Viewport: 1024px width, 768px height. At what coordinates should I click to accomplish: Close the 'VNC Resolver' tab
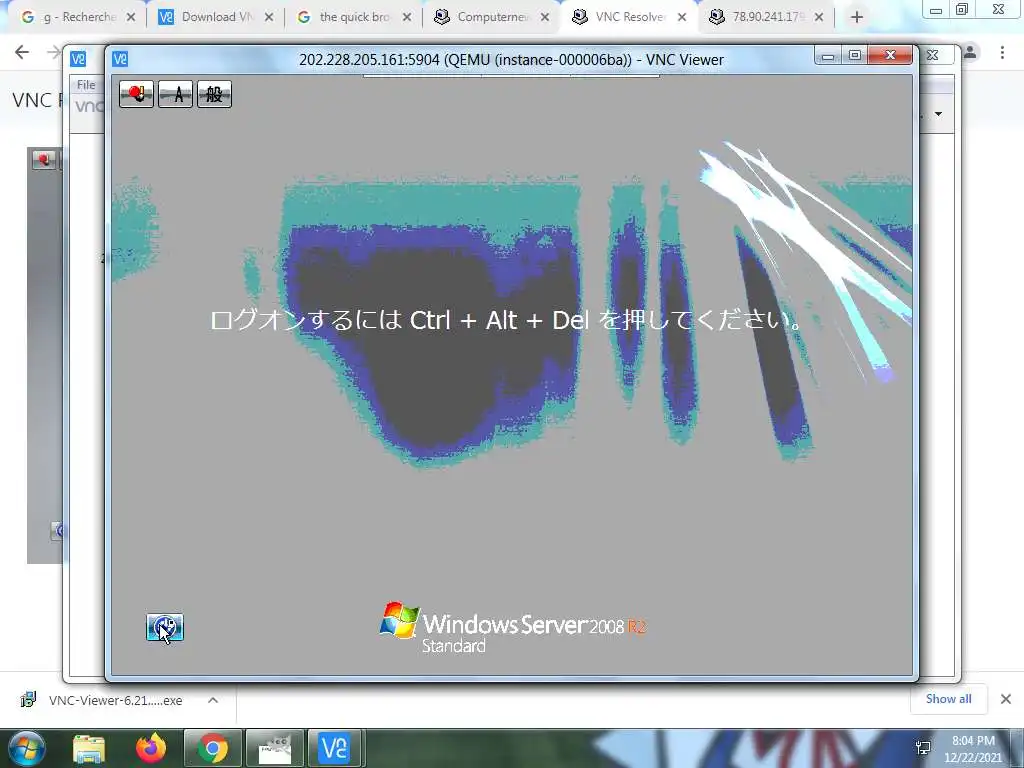point(682,18)
